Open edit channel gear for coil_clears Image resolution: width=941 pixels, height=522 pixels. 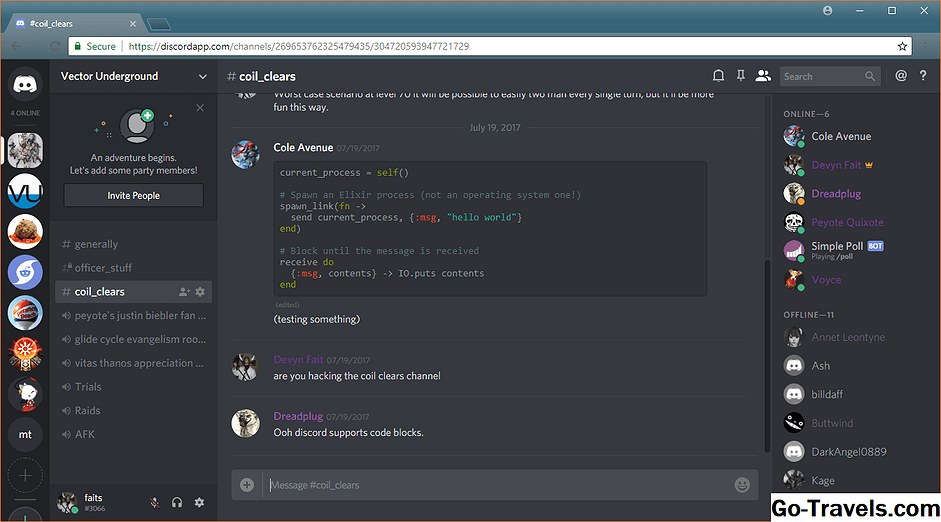pos(200,292)
